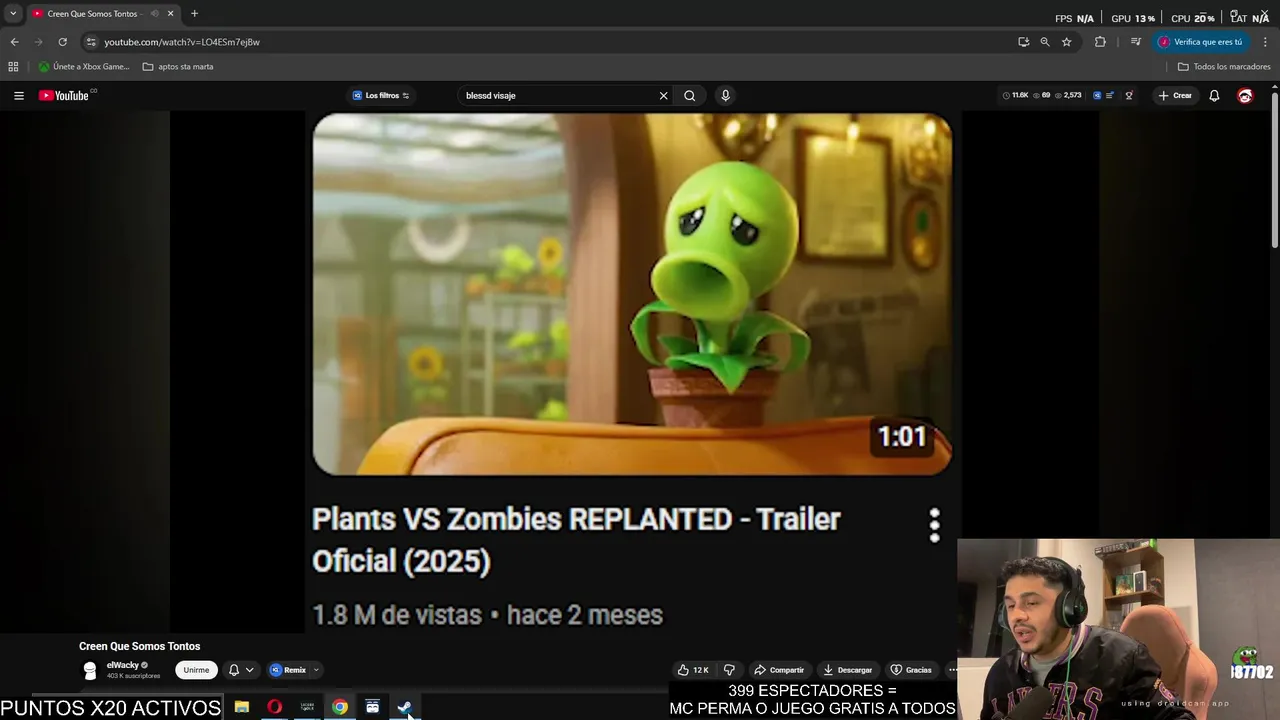Close the Creen Que Somos Tontos tab
The height and width of the screenshot is (720, 1280).
(x=170, y=14)
